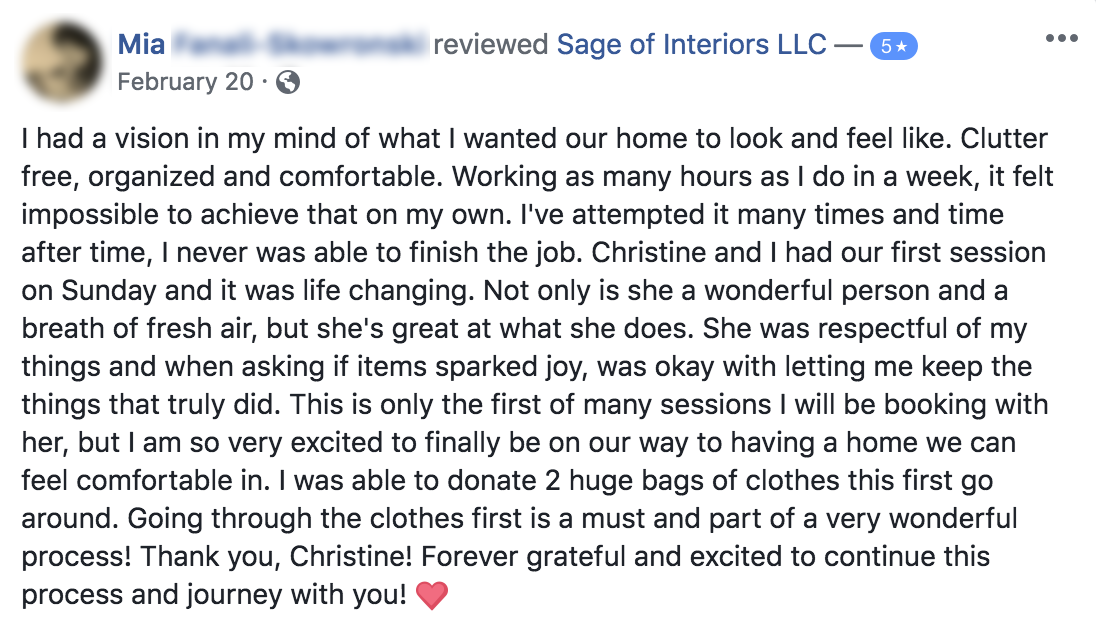Open the Sage of Interiors LLC page
Viewport: 1096px width, 630px height.
691,44
